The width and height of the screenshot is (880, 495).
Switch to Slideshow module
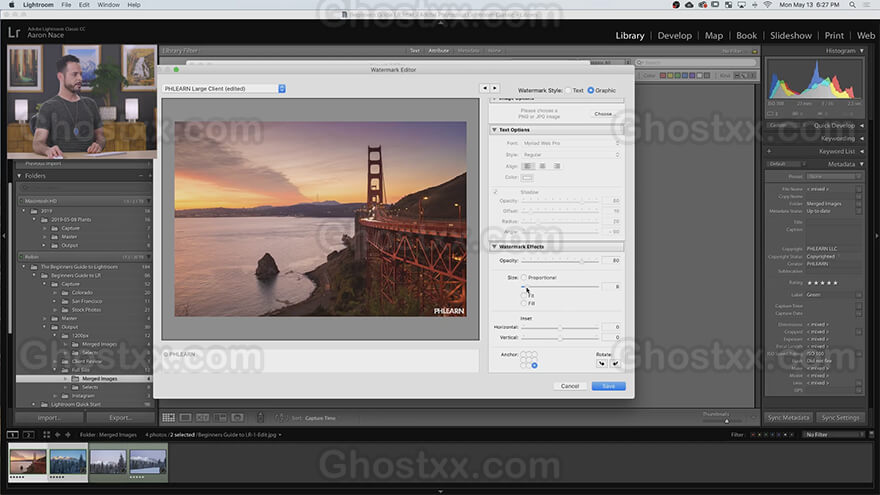click(791, 35)
